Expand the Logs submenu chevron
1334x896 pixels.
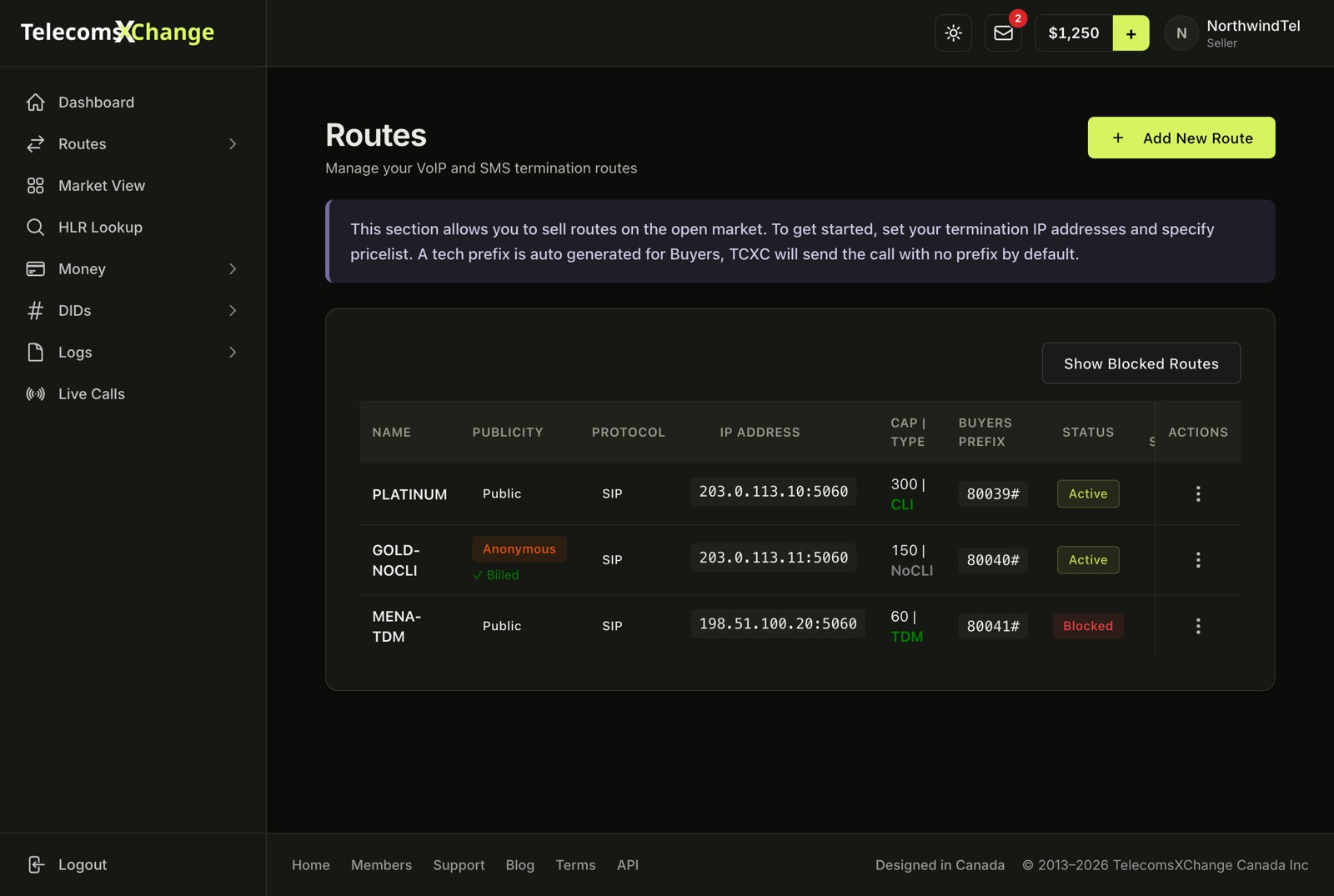(x=233, y=352)
